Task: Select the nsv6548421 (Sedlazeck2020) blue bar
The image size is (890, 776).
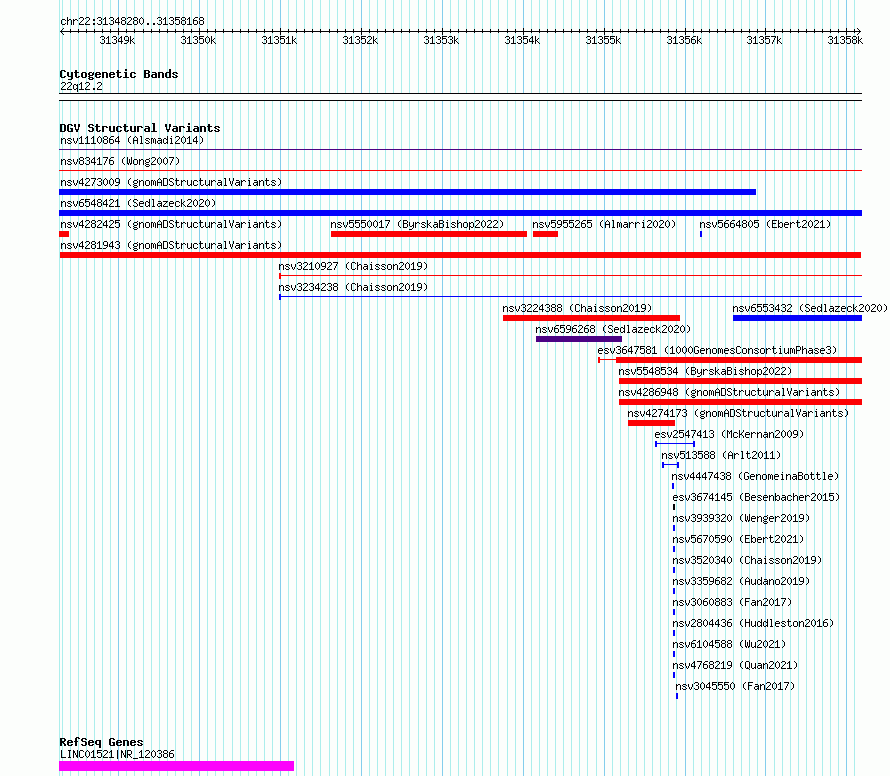Action: pos(460,213)
